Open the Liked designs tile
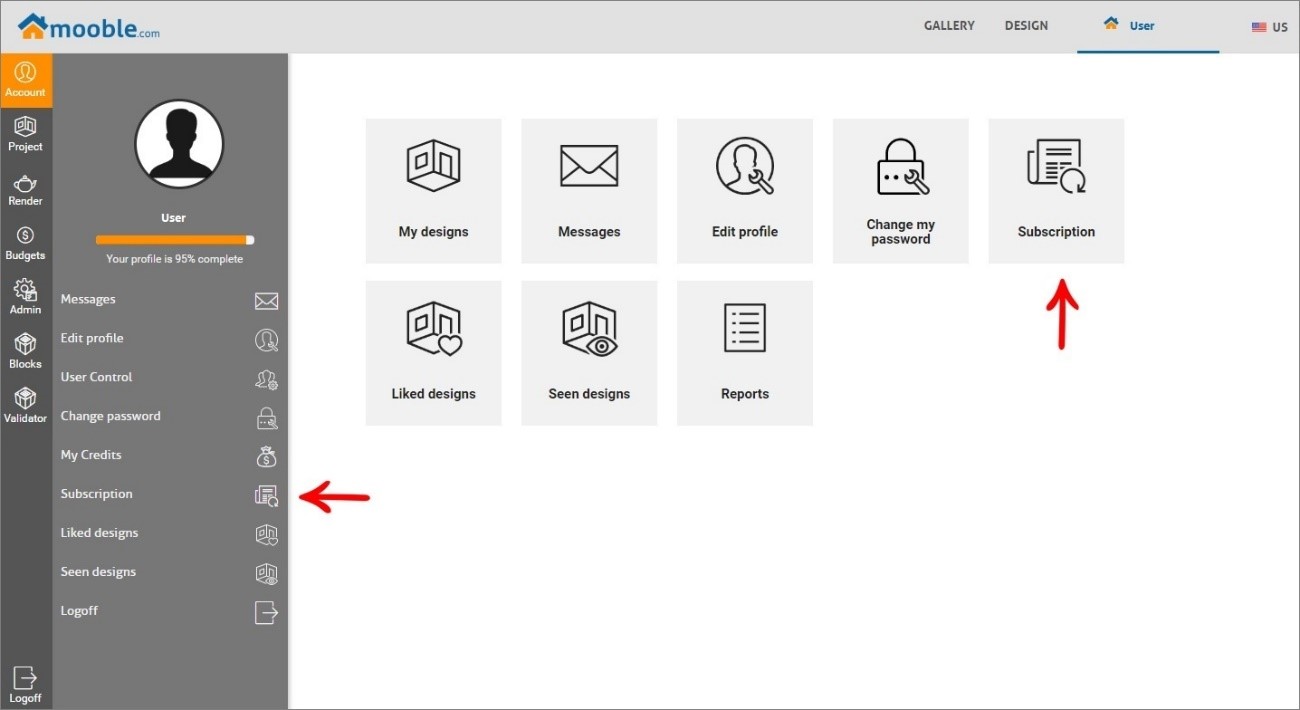This screenshot has height=710, width=1300. [433, 353]
